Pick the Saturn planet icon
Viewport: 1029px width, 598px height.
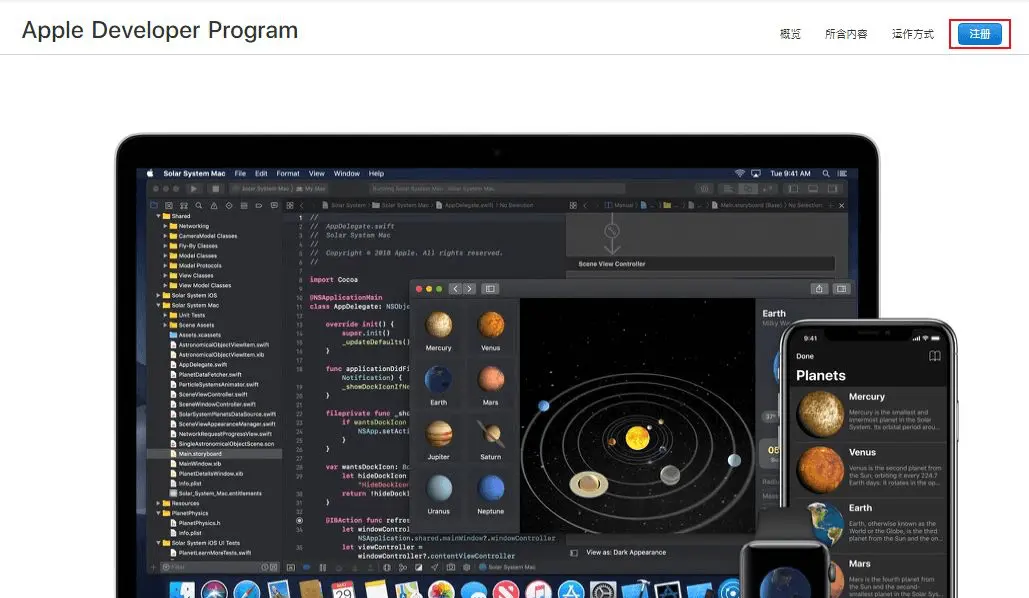(490, 434)
